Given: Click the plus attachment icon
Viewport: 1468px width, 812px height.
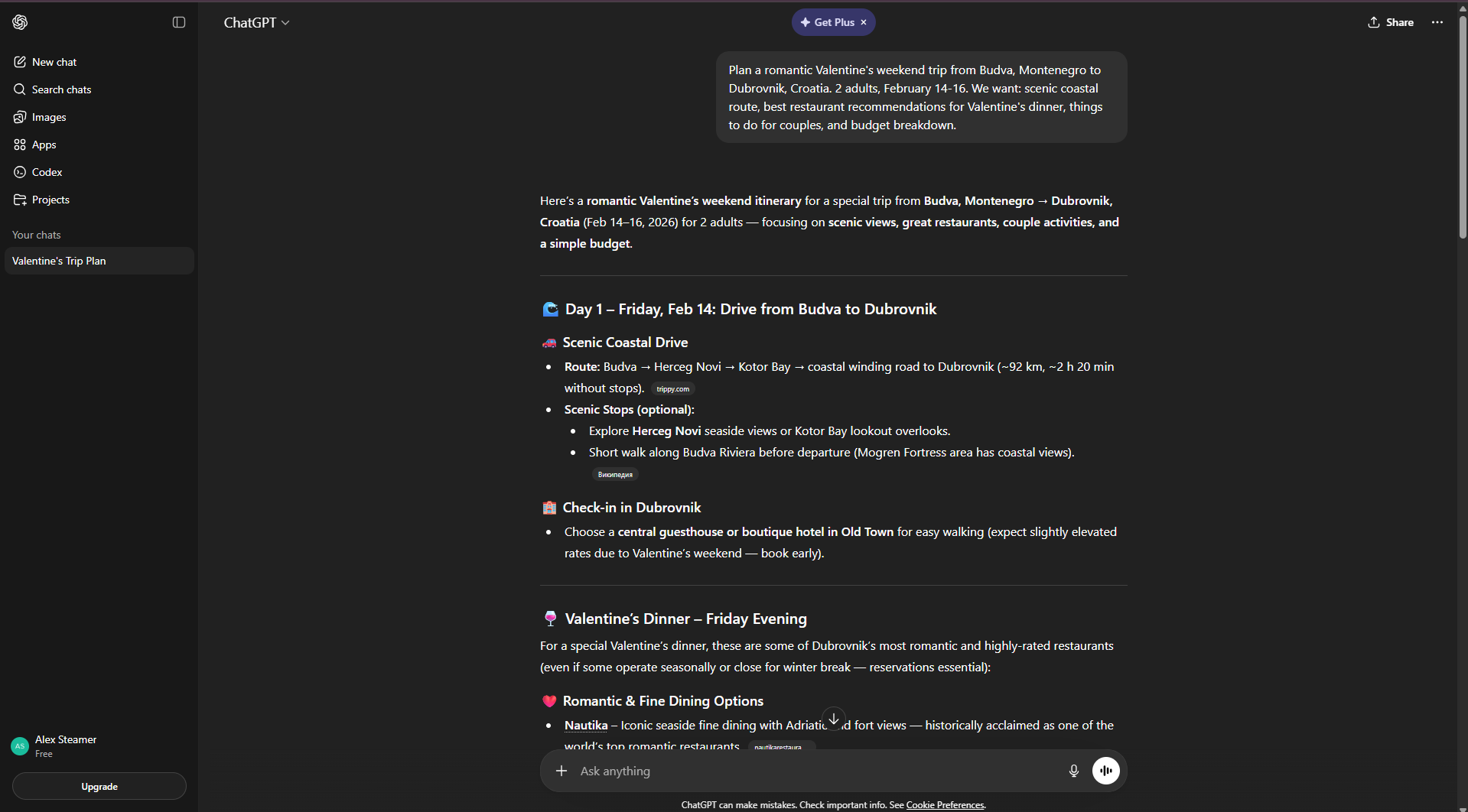Looking at the screenshot, I should [561, 771].
